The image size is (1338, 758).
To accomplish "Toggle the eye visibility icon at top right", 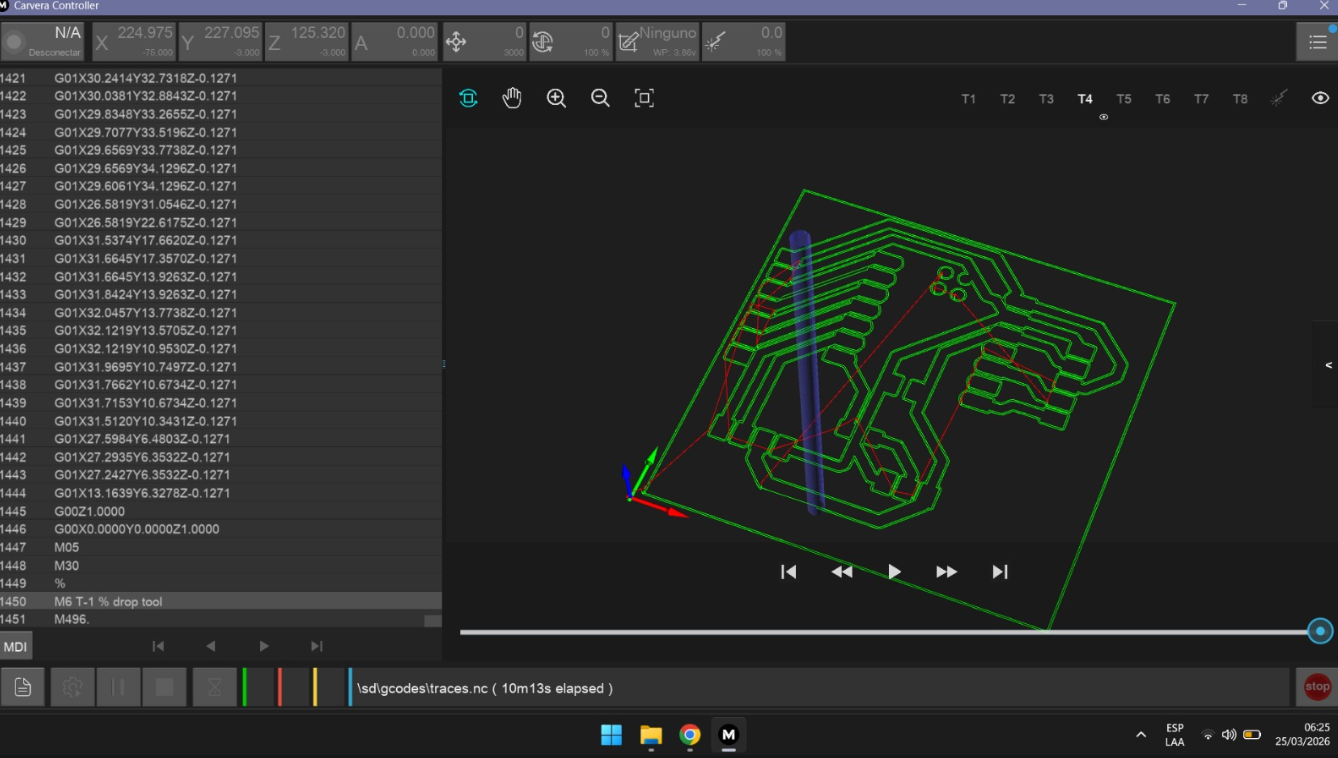I will 1320,98.
